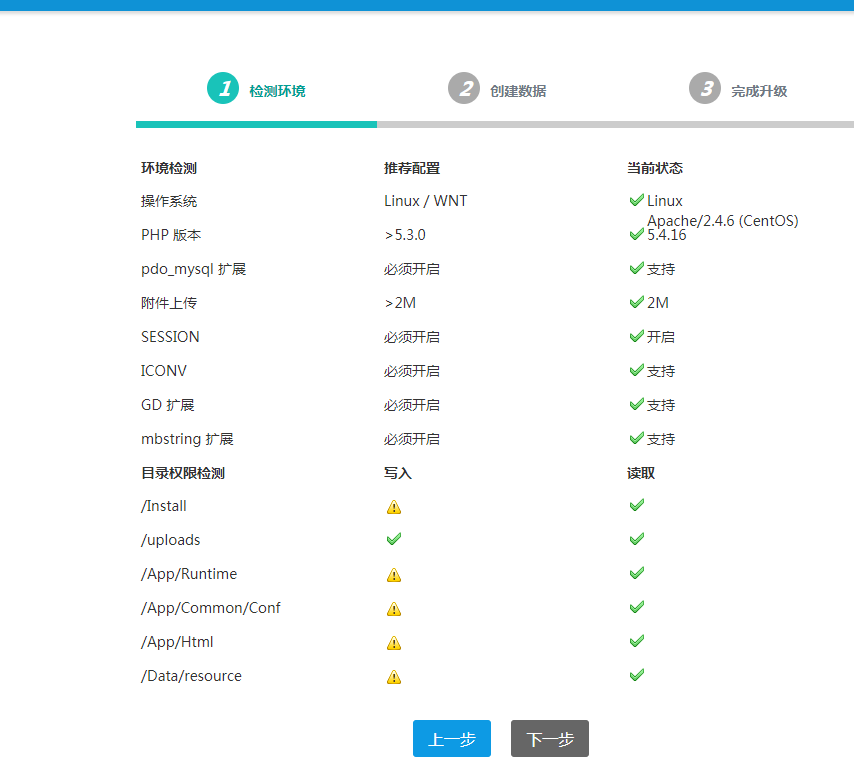Click the green check for mbstring 扩展
Screen dimensions: 854x778
[636, 438]
